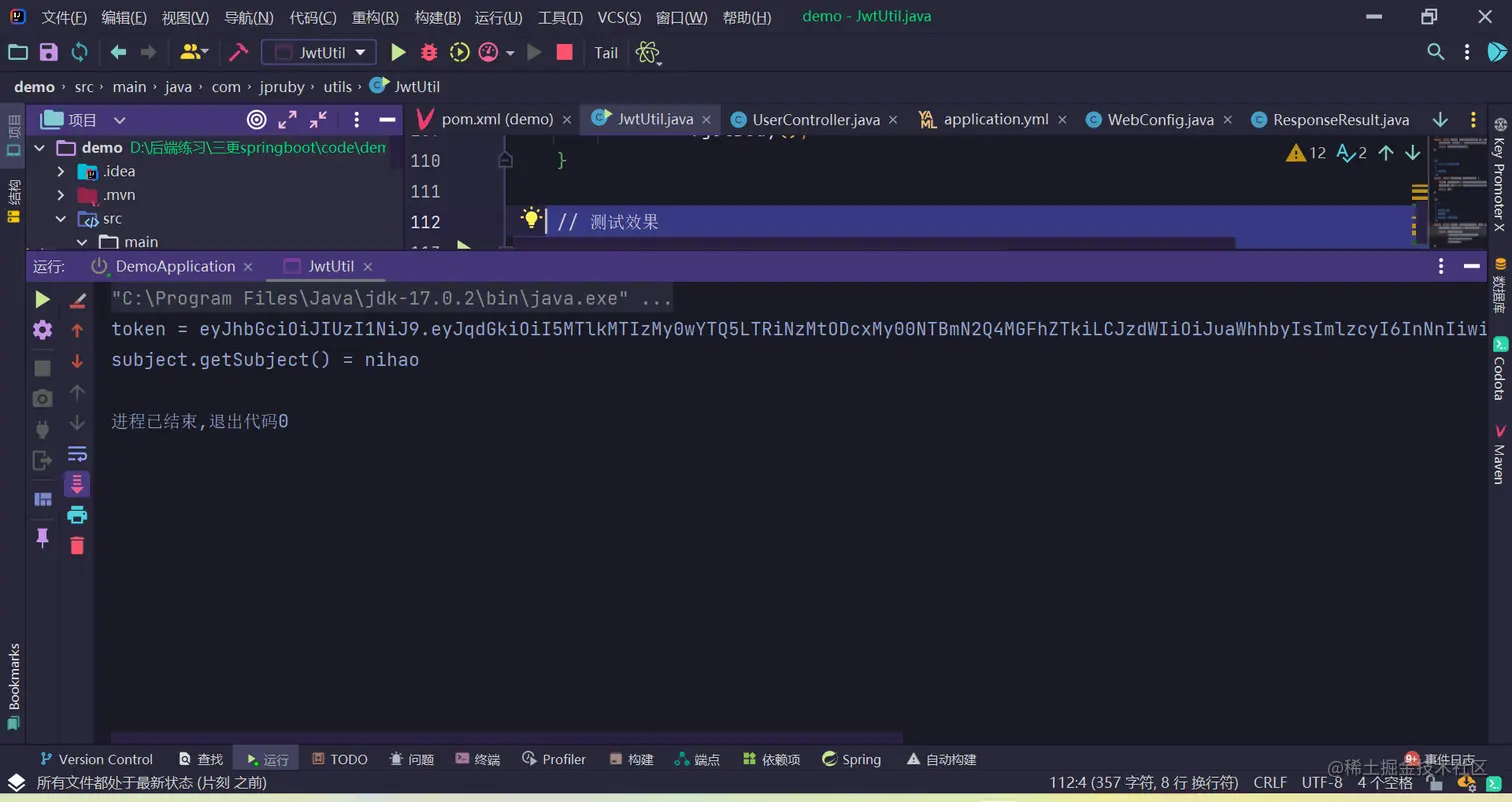
Task: Sync files with the refresh icon
Action: click(79, 53)
